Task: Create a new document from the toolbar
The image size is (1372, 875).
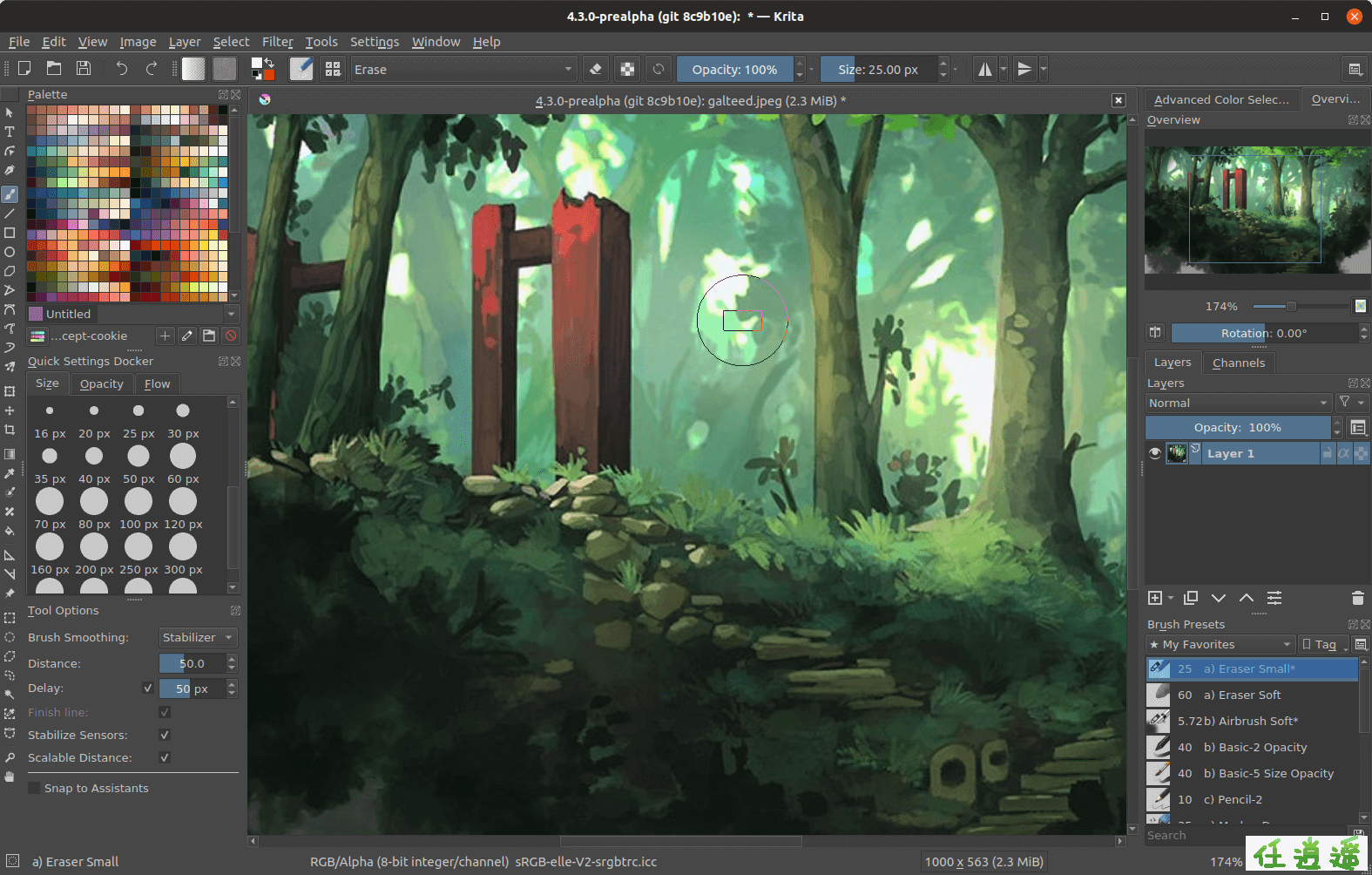Action: pos(24,69)
